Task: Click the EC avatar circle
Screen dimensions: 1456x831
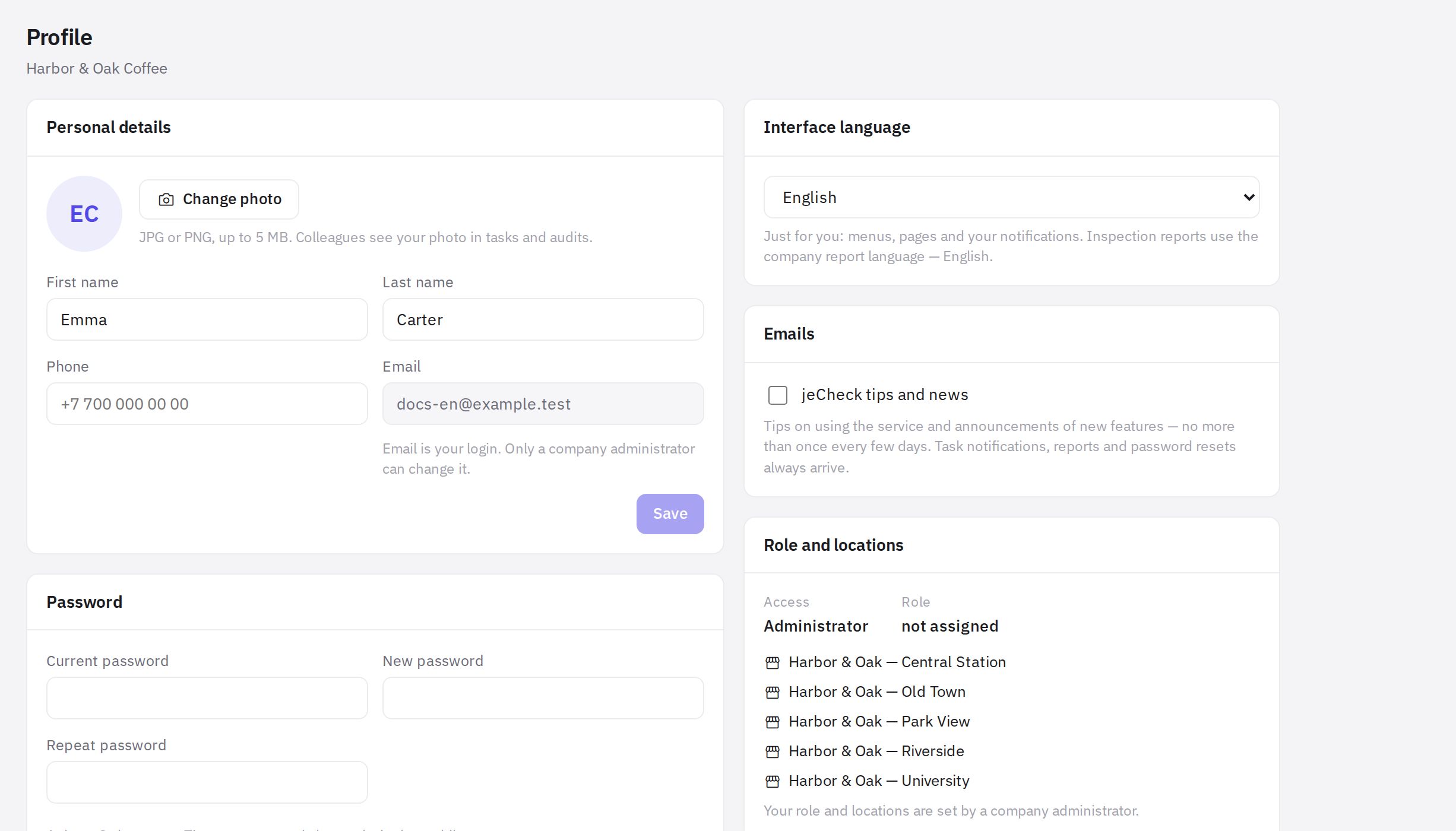Action: tap(84, 214)
